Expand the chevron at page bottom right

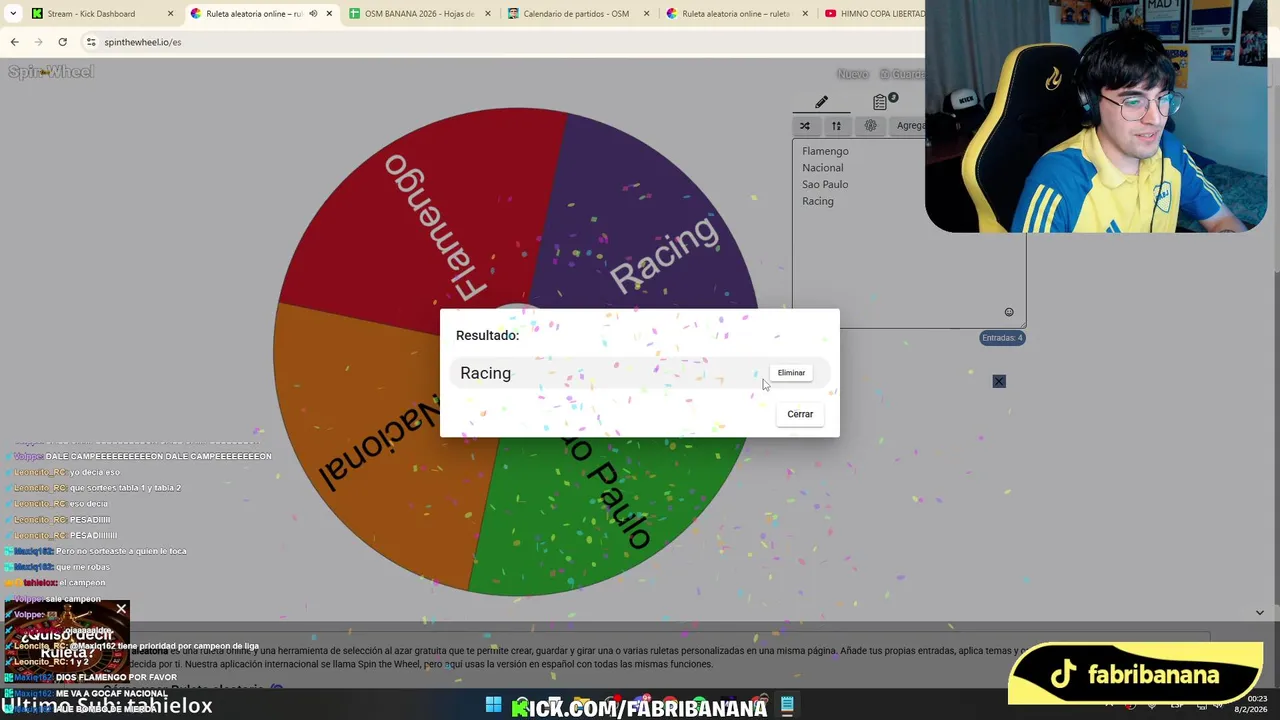(1260, 612)
